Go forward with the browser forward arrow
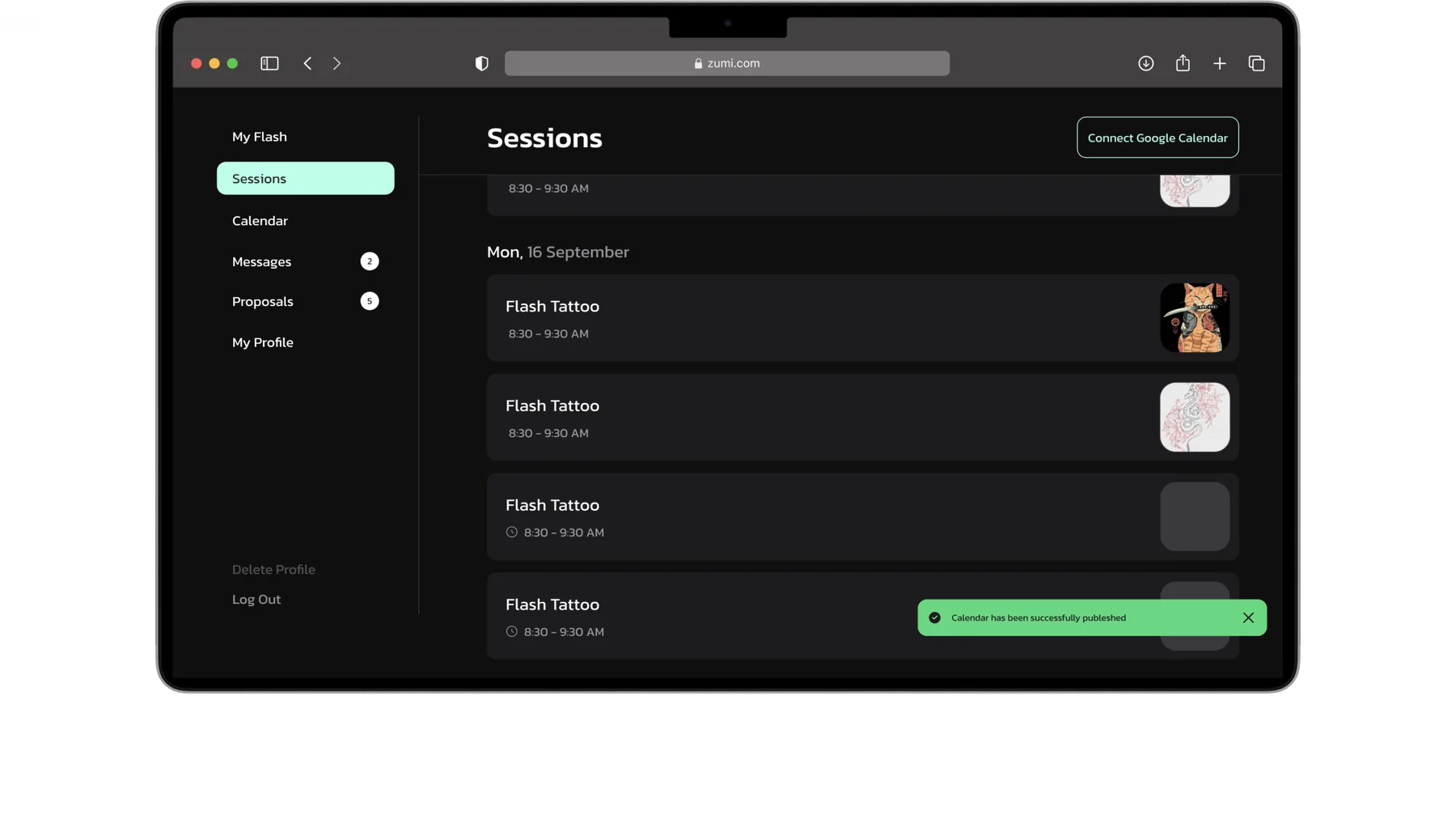Viewport: 1456px width, 819px height. click(336, 63)
